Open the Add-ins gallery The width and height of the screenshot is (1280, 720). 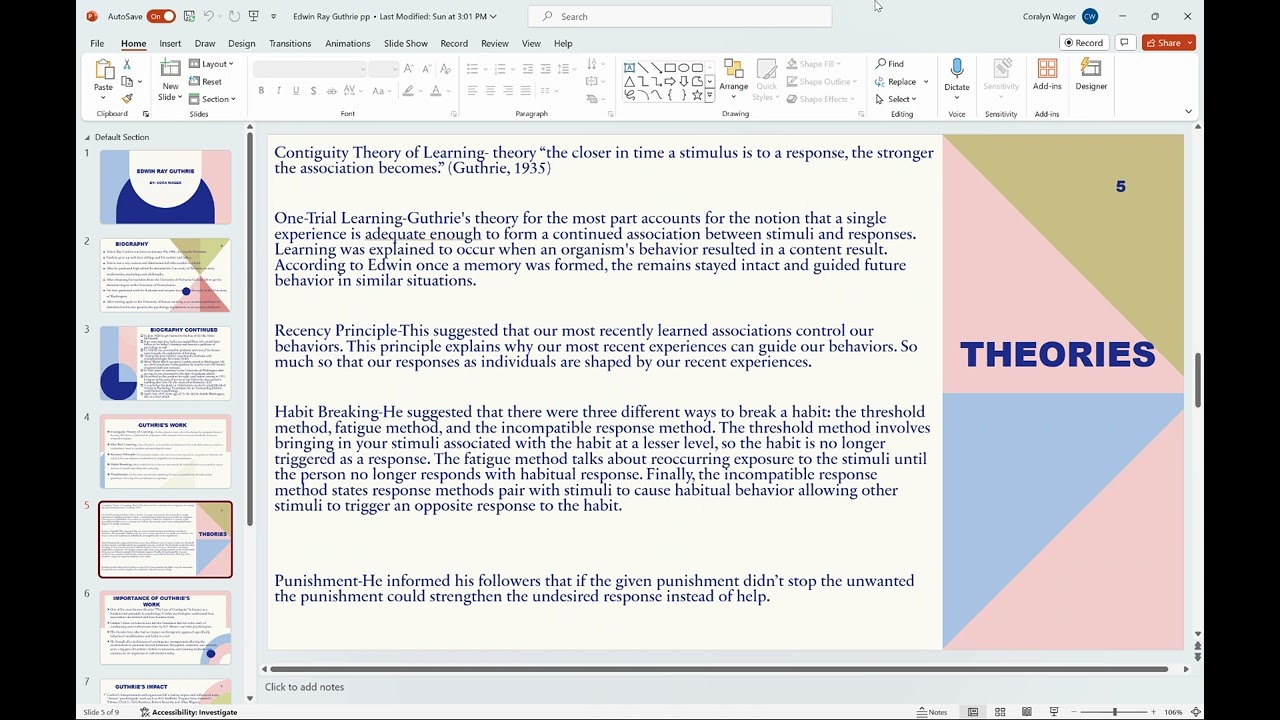pos(1047,75)
